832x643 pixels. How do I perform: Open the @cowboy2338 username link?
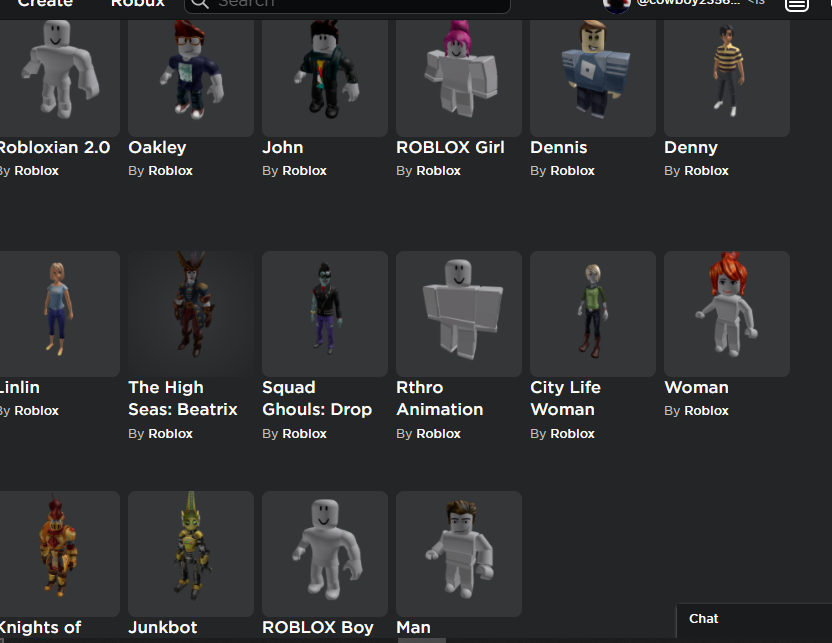point(688,3)
